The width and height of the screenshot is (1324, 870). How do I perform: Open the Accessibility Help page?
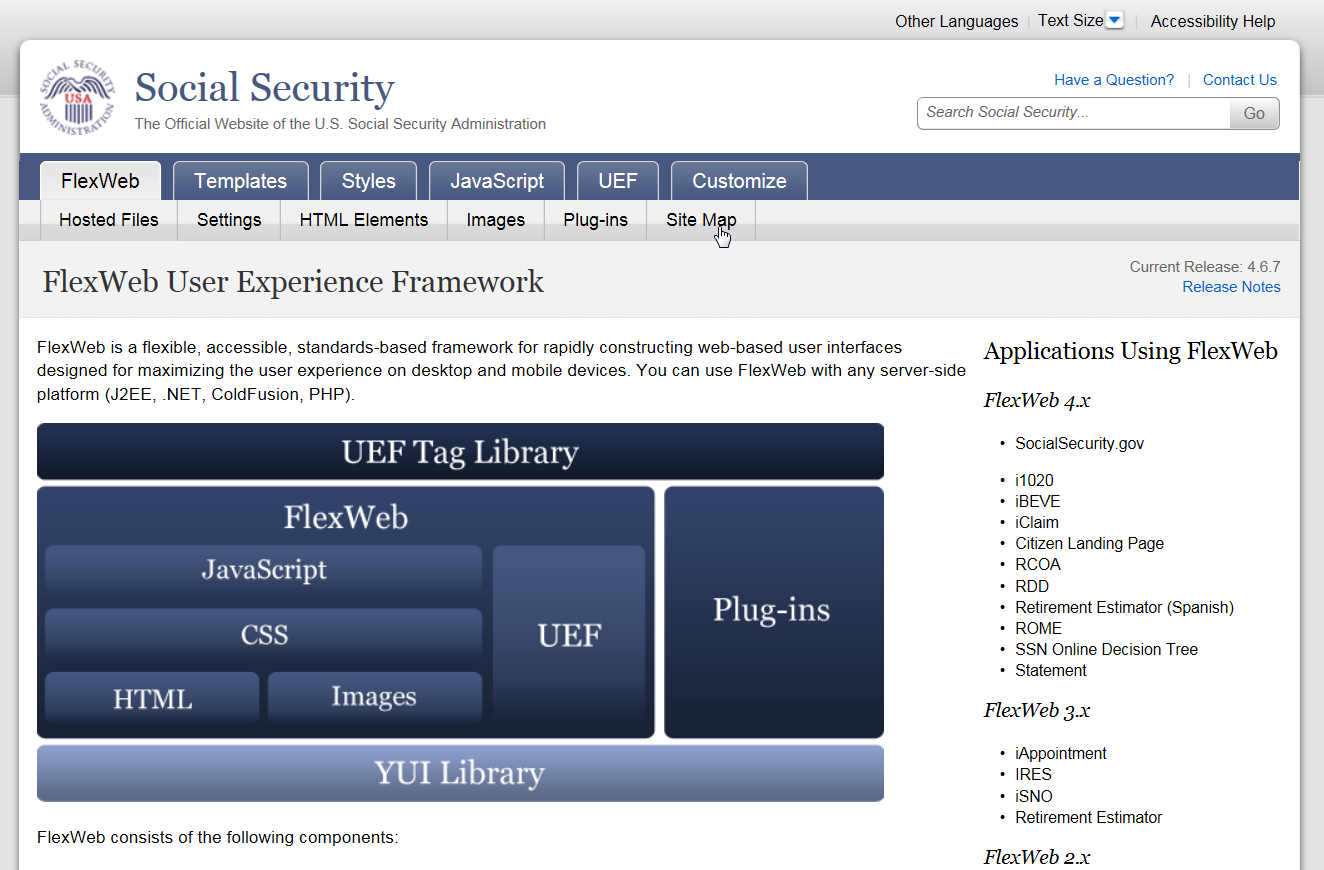coord(1212,20)
